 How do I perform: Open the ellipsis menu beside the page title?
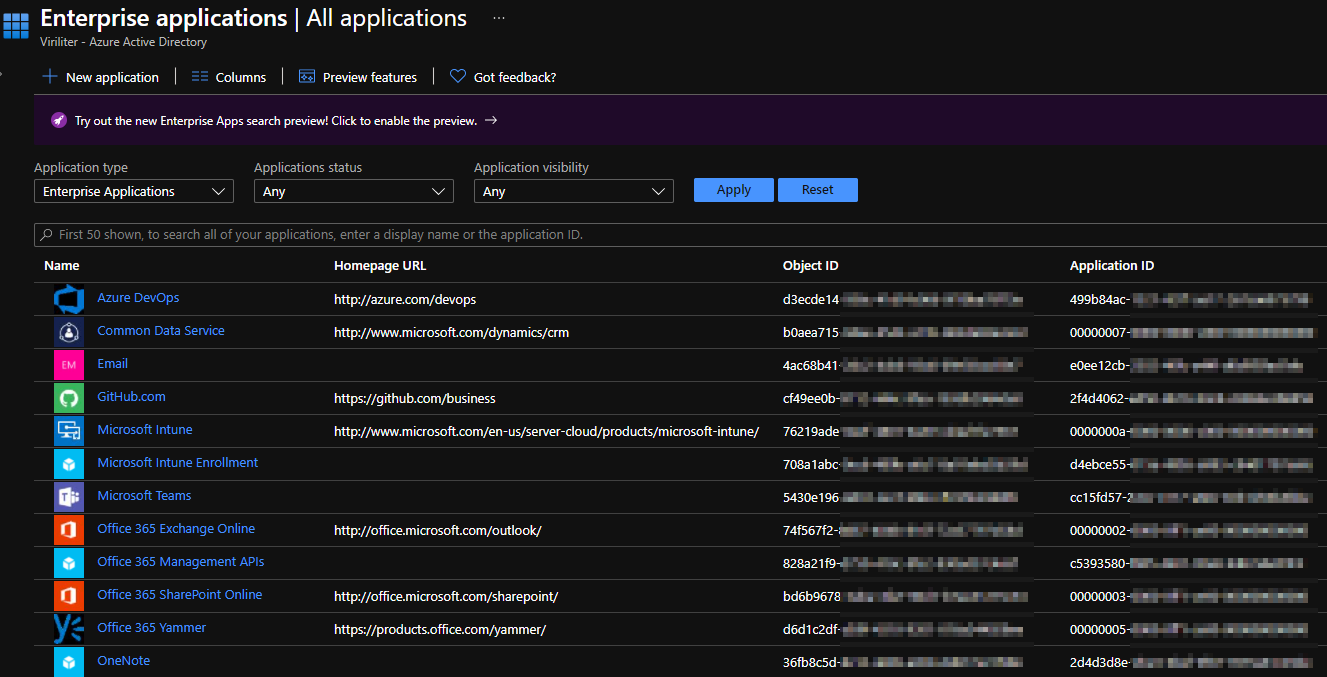[x=499, y=18]
